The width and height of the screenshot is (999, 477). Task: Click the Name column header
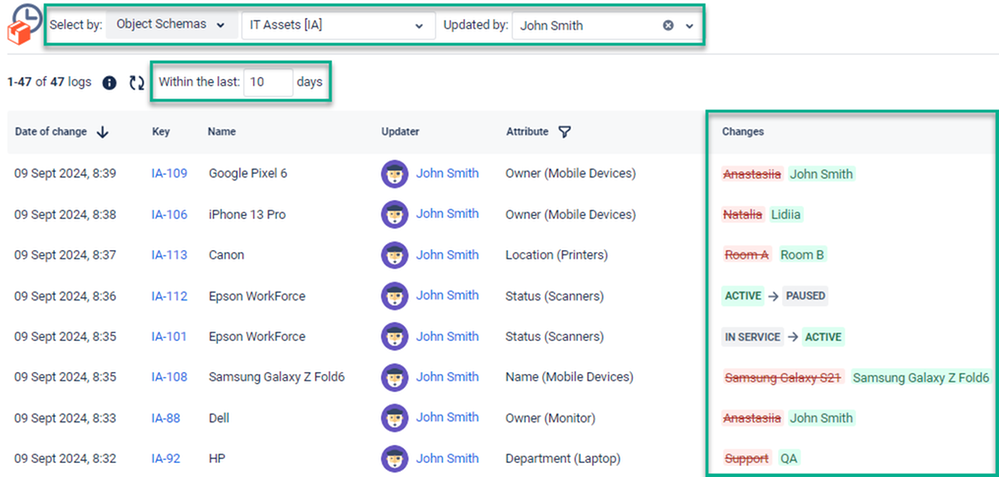point(222,132)
